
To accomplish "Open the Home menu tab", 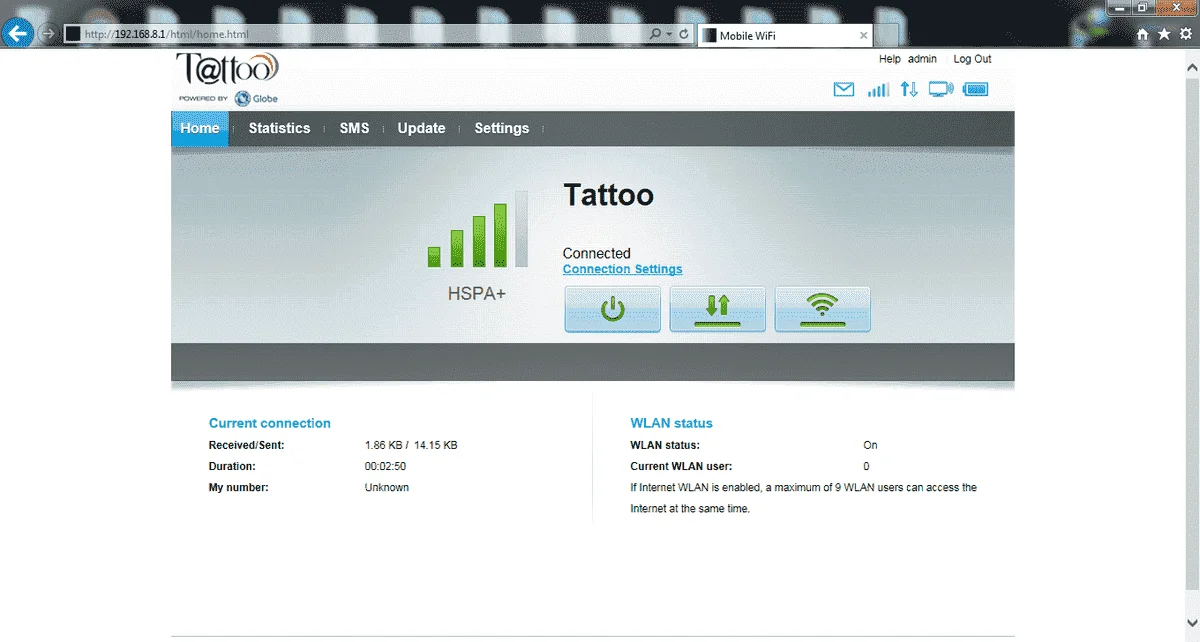I will [x=200, y=129].
